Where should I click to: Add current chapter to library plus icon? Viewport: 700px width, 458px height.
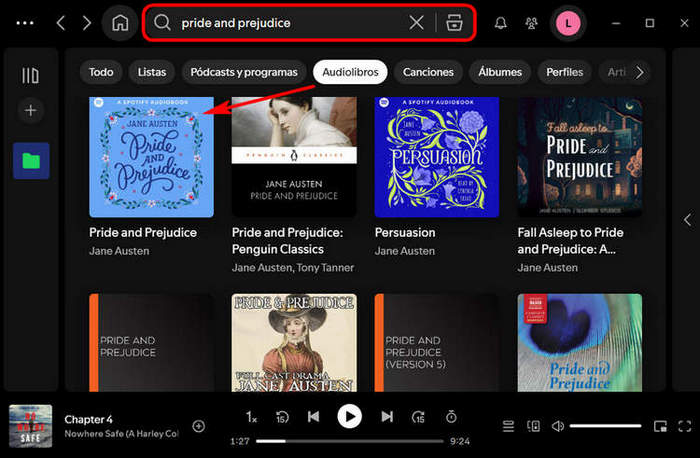199,426
